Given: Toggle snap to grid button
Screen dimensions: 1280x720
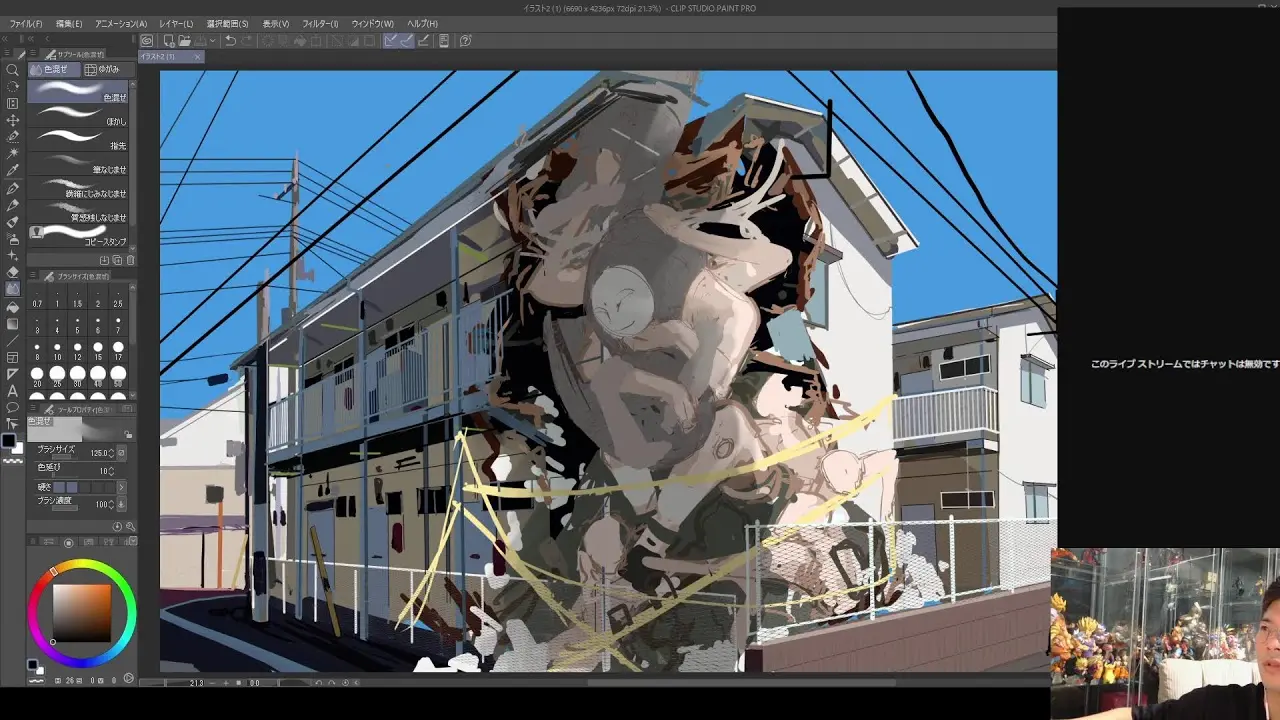Looking at the screenshot, I should click(x=423, y=41).
